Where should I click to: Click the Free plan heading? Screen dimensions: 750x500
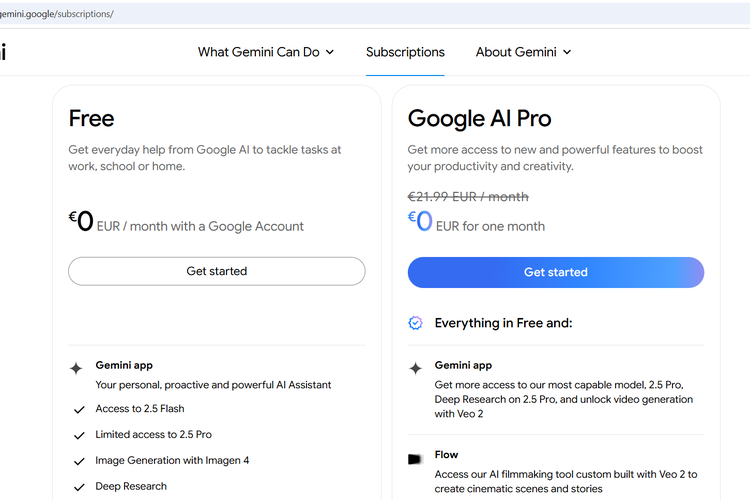pyautogui.click(x=91, y=118)
